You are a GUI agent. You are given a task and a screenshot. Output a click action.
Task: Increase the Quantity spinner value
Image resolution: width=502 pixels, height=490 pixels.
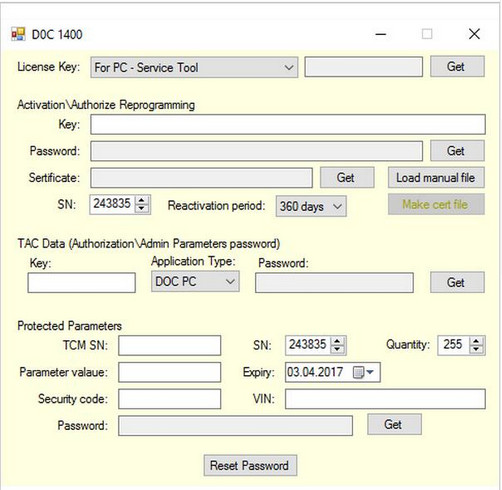pyautogui.click(x=476, y=341)
